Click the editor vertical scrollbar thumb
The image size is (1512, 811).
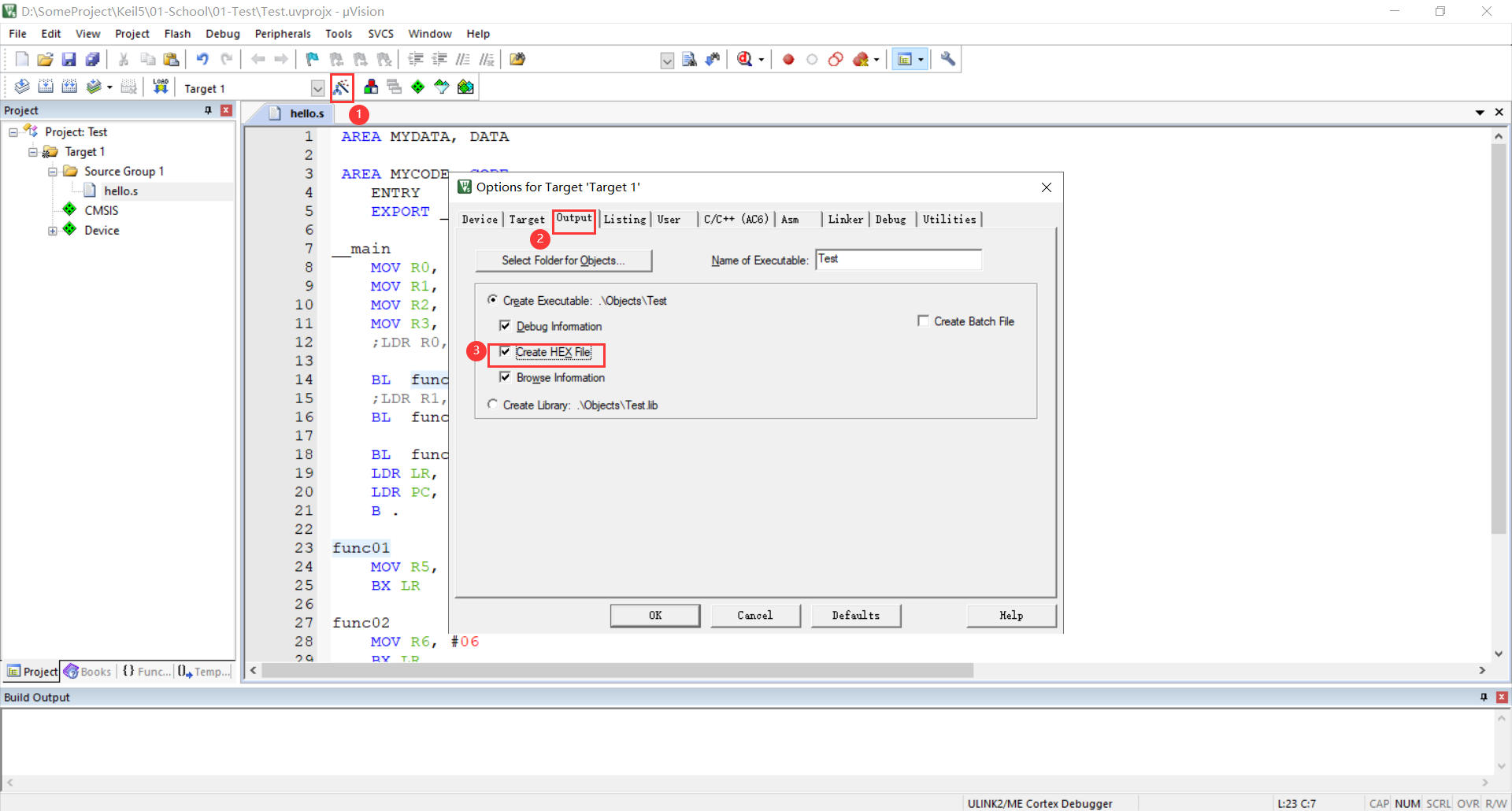[x=1499, y=339]
